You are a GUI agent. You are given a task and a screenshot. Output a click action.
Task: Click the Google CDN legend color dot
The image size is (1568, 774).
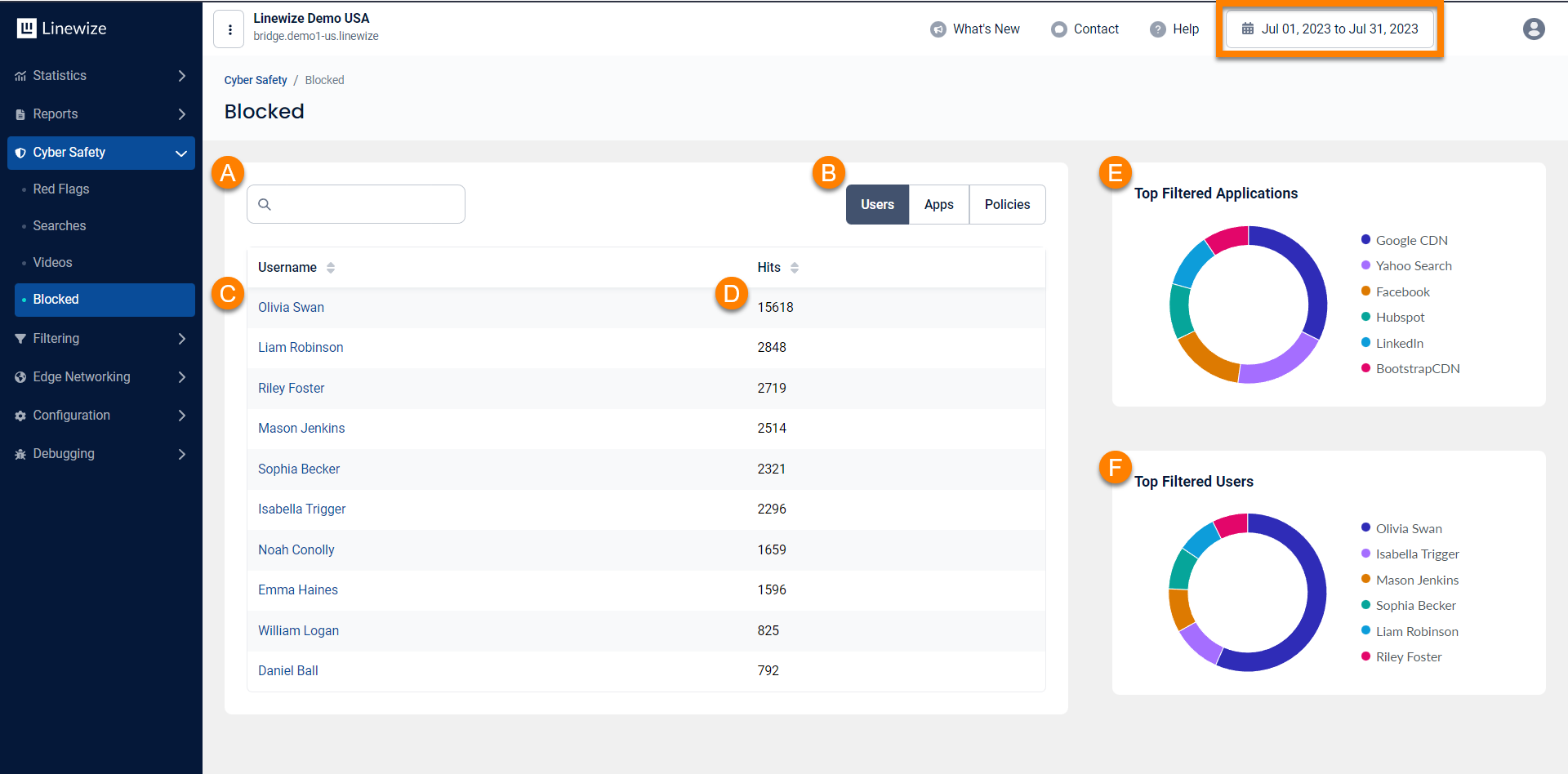1365,240
